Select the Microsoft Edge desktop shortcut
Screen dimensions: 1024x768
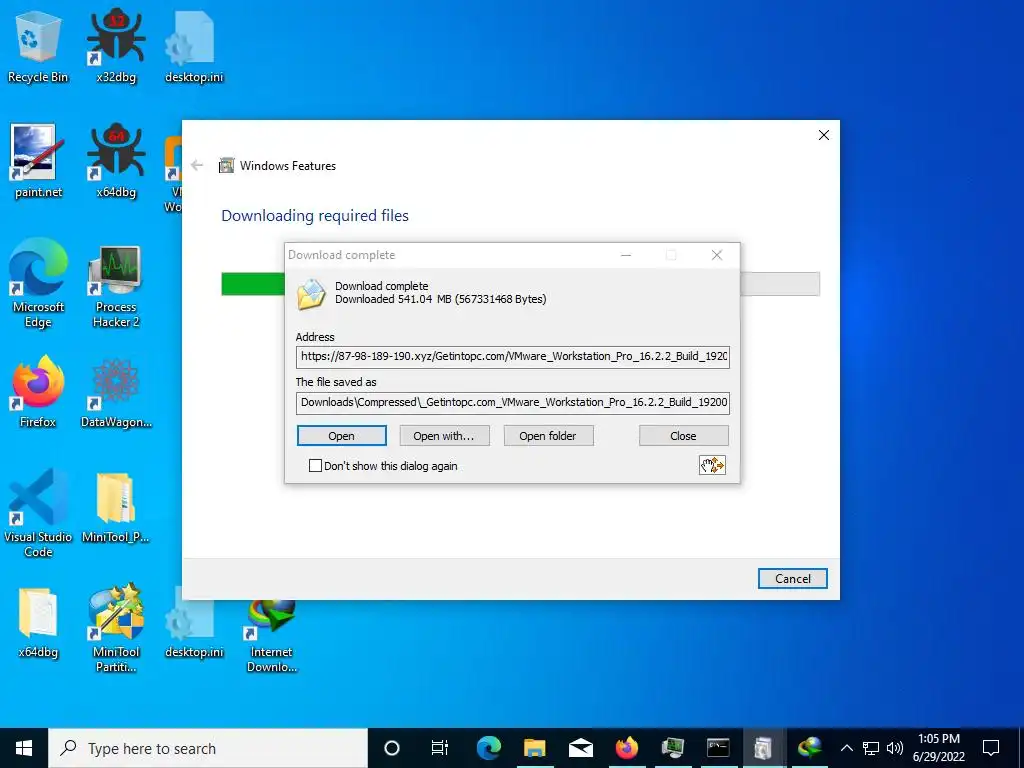click(x=38, y=283)
